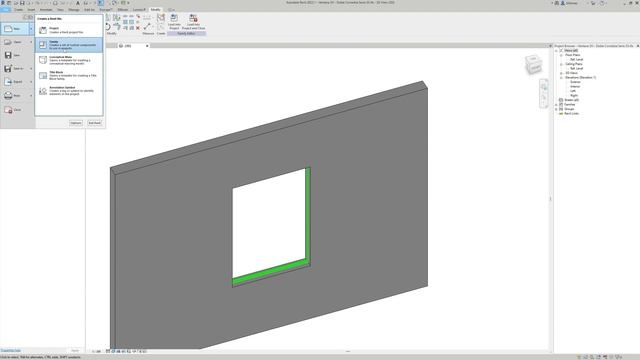
Task: Select Project in the Creates a Revit file list
Action: (x=69, y=30)
